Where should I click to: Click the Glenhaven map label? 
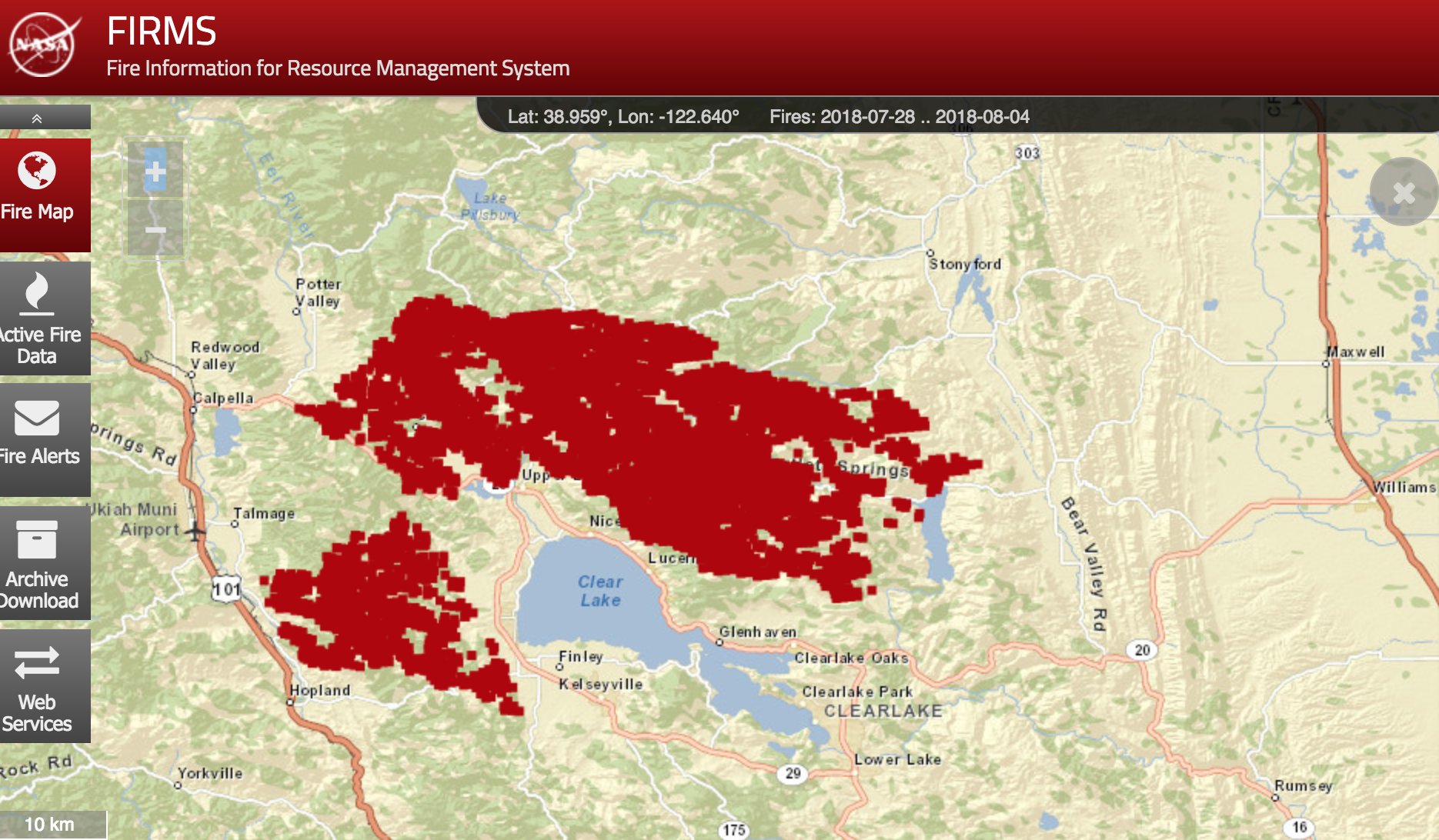pos(758,632)
